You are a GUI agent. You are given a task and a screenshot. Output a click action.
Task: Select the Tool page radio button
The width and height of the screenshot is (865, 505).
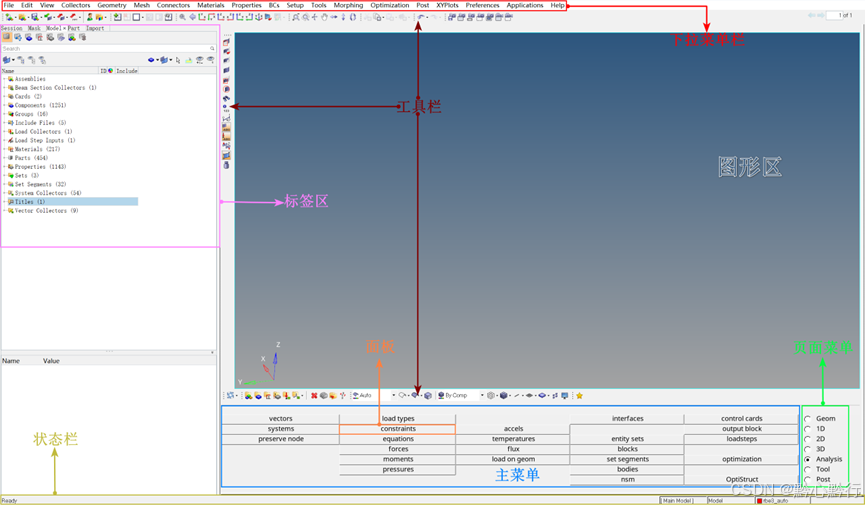pos(808,469)
